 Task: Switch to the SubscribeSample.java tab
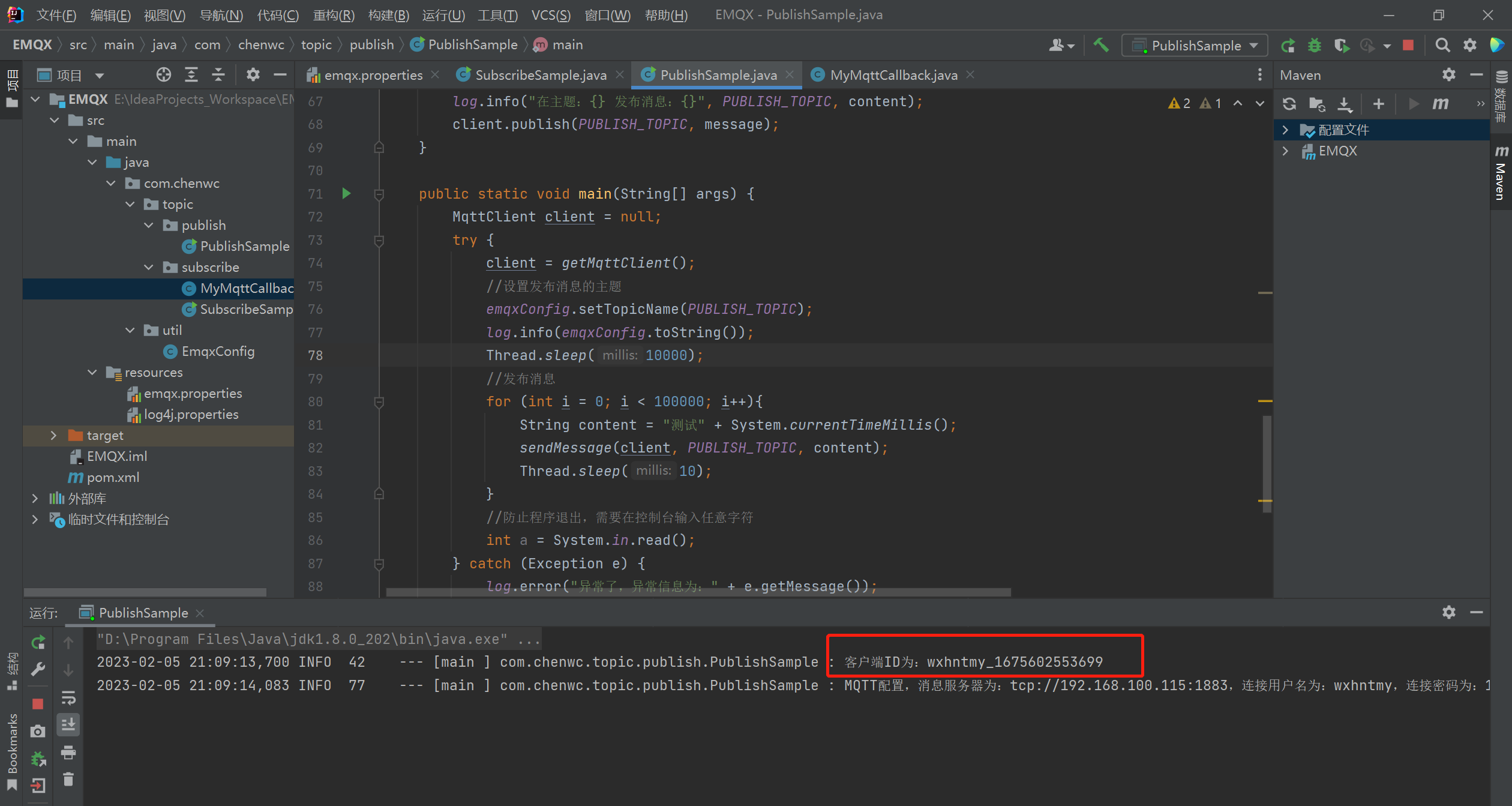point(541,75)
